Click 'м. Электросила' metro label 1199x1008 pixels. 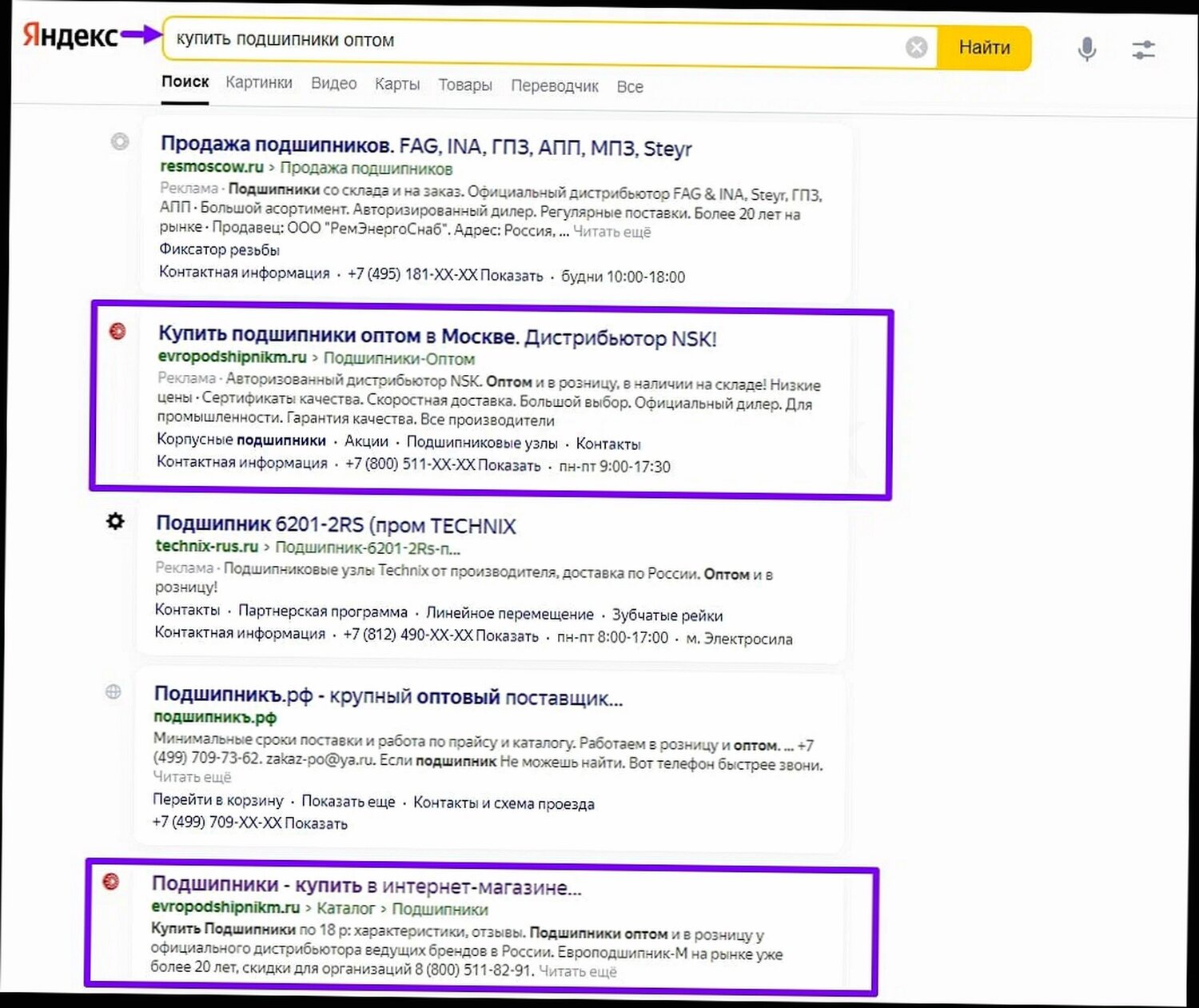click(739, 639)
